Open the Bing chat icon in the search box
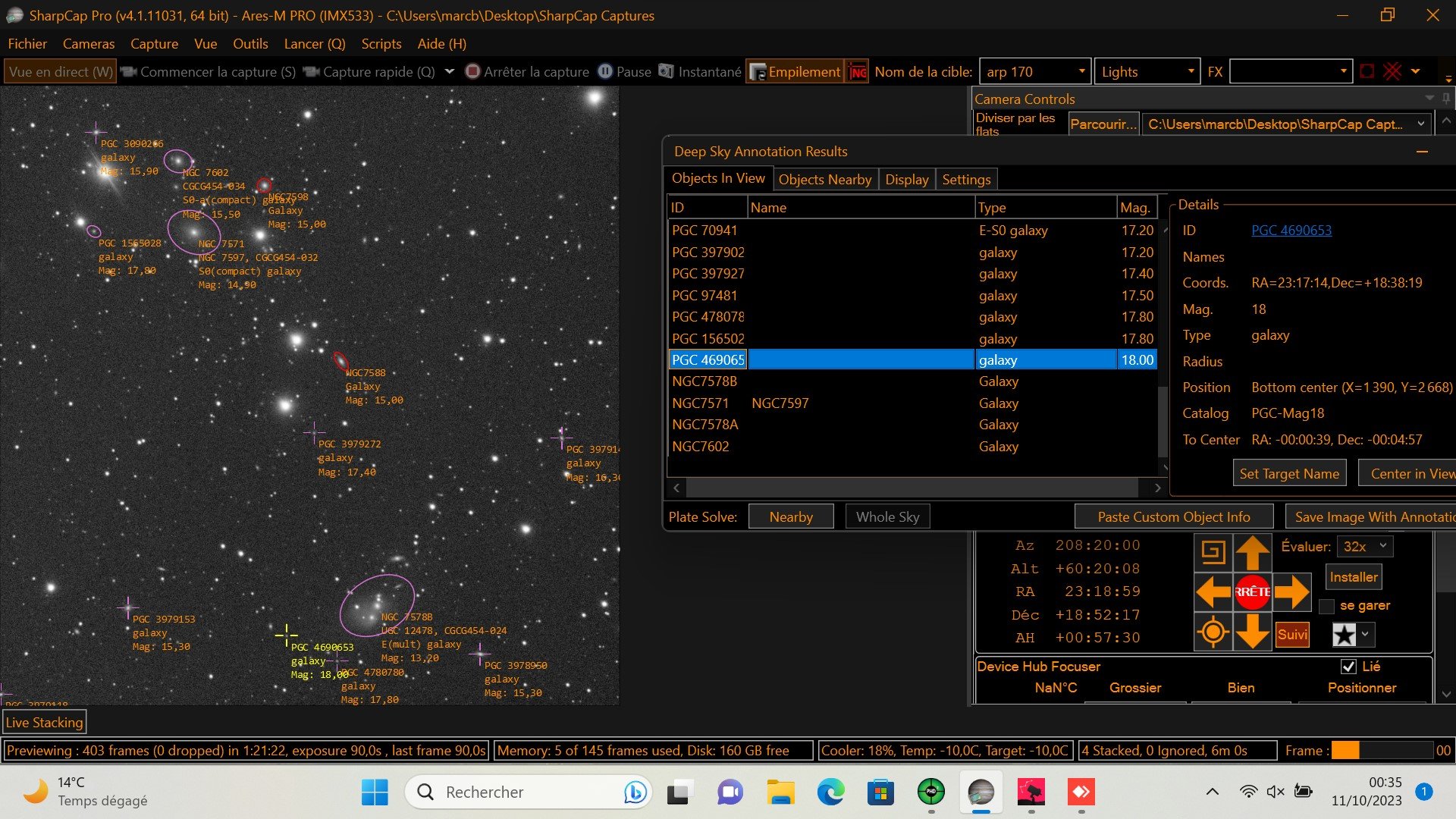This screenshot has height=819, width=1456. [x=635, y=792]
